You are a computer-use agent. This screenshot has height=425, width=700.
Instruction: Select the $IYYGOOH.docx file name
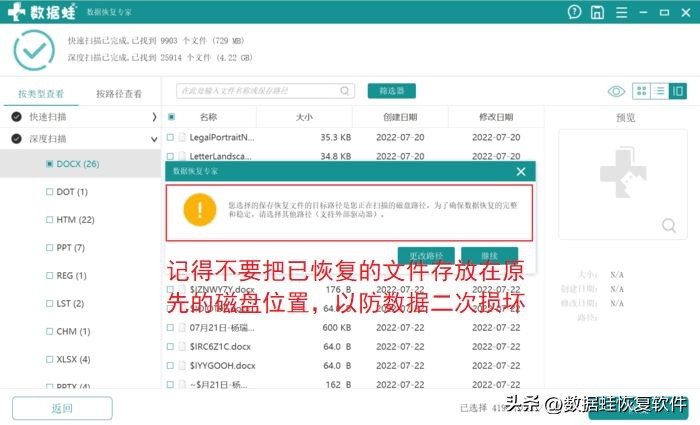[x=222, y=366]
